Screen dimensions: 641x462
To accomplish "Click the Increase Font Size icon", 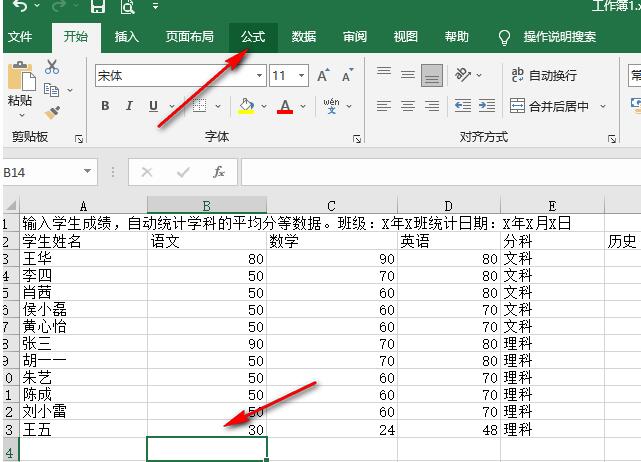I will coord(323,76).
